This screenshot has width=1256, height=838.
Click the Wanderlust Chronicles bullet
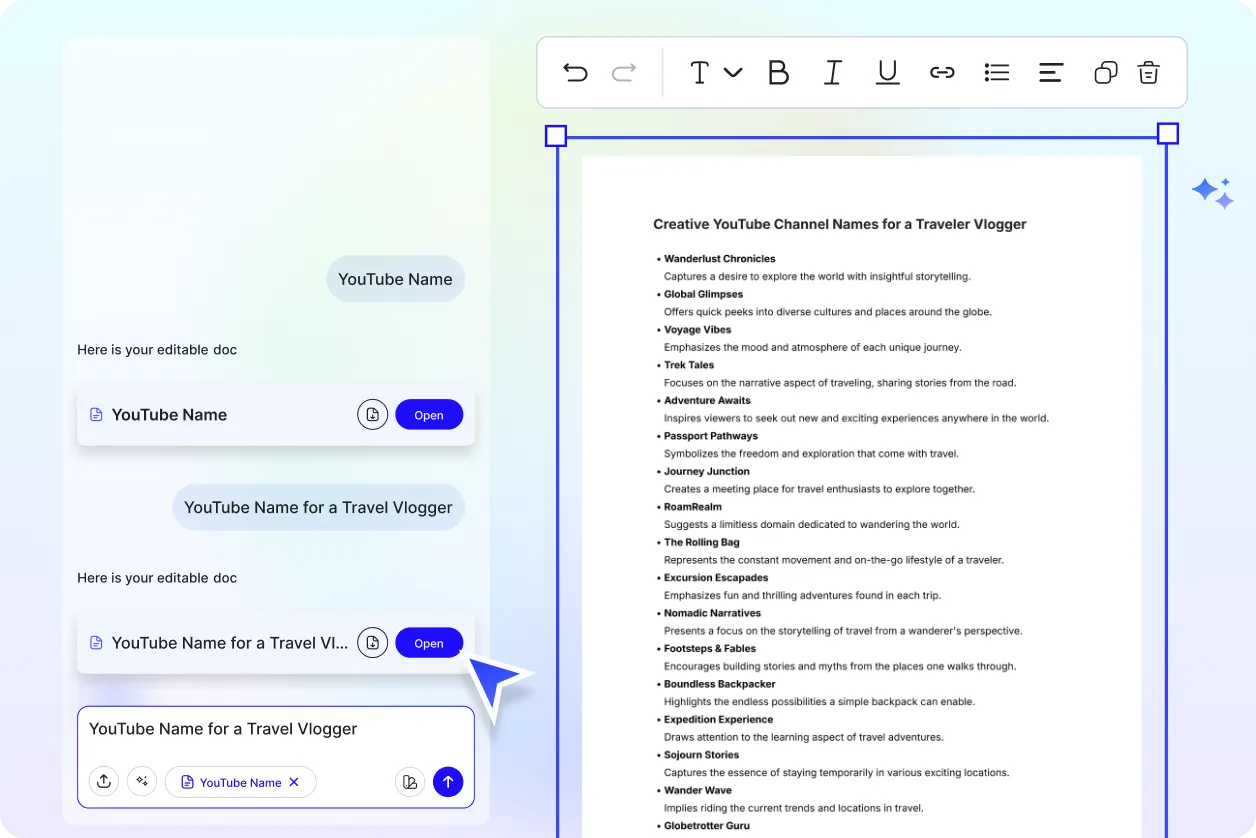pyautogui.click(x=720, y=259)
